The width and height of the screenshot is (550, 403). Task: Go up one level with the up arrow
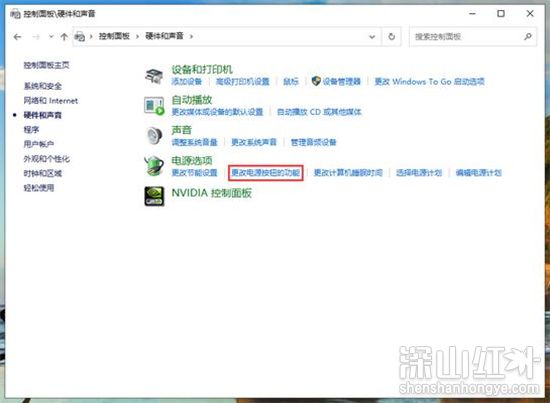click(x=64, y=36)
